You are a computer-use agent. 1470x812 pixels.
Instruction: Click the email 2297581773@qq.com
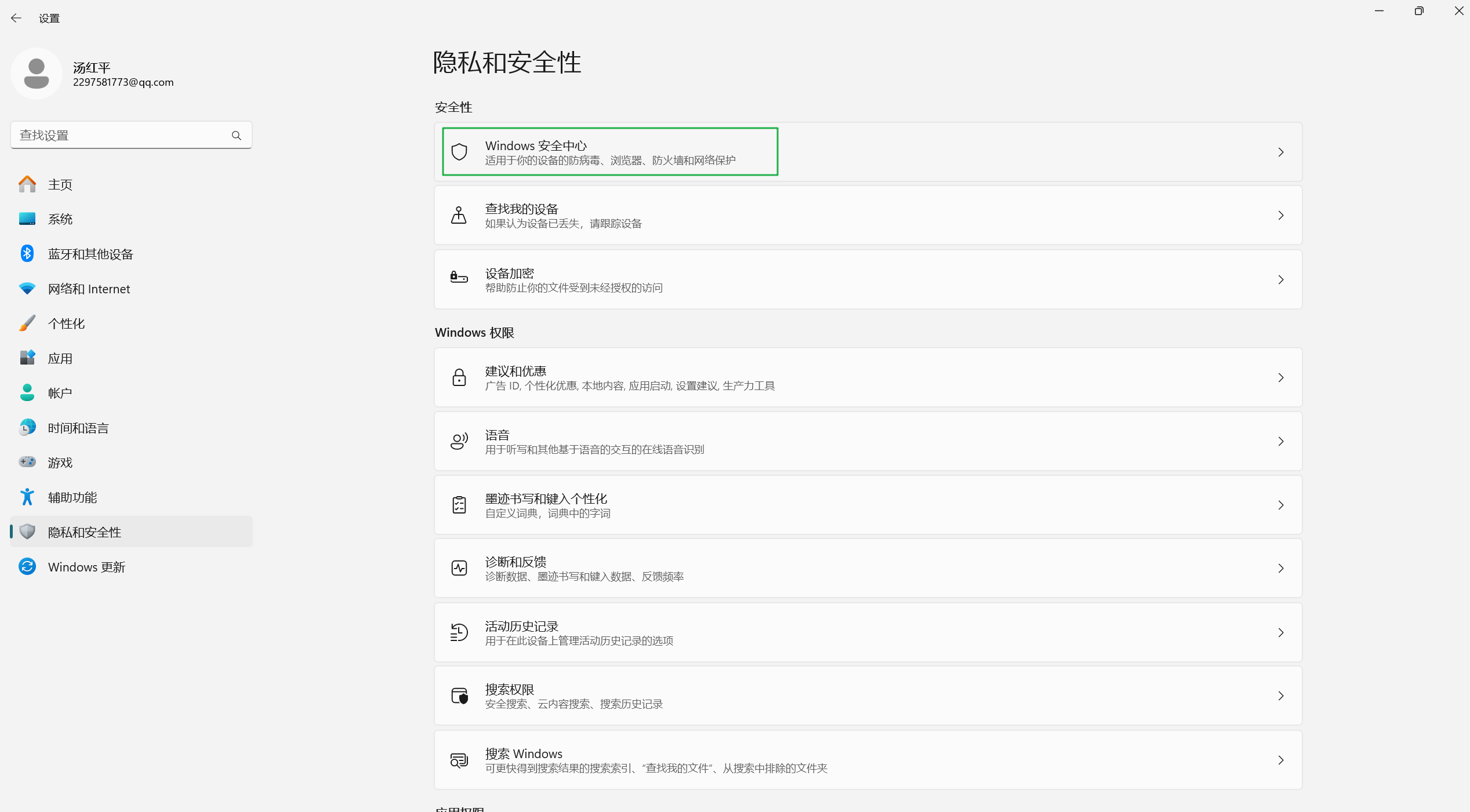(x=124, y=82)
